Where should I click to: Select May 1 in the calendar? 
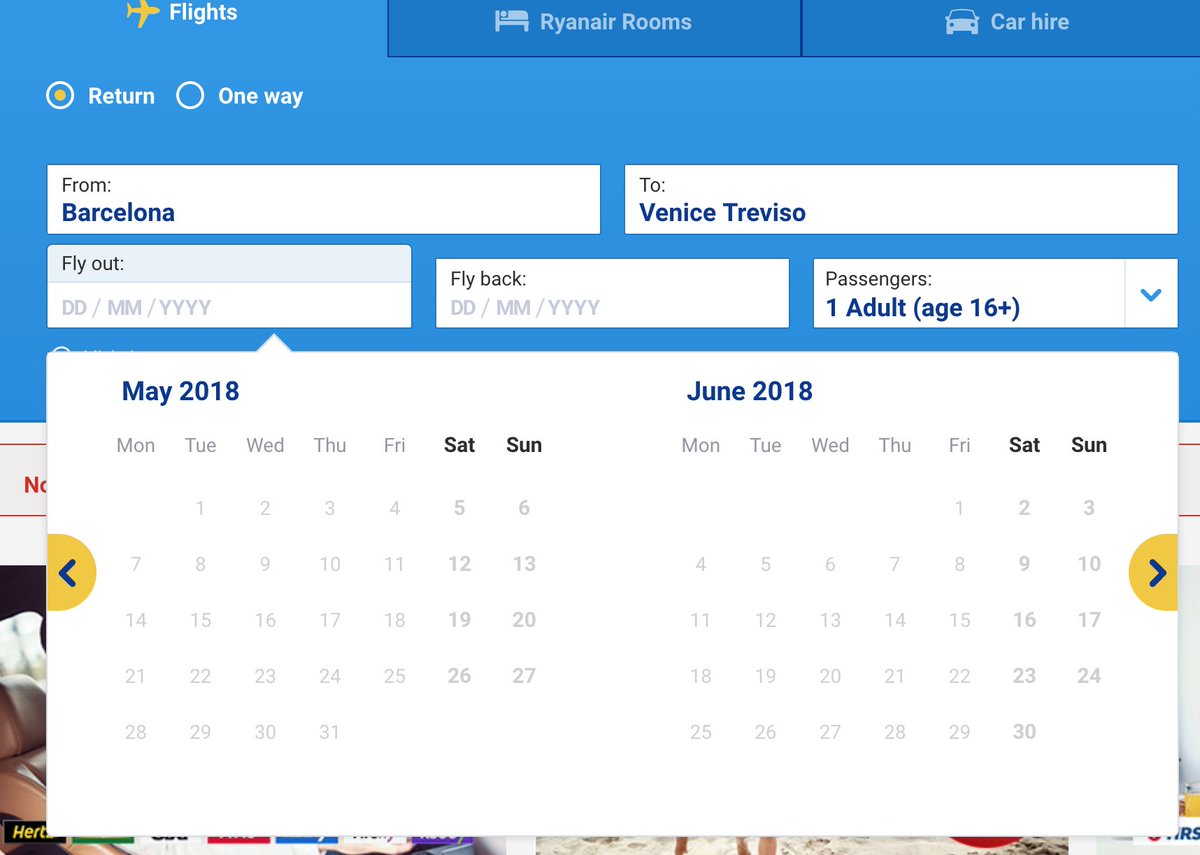pos(200,508)
